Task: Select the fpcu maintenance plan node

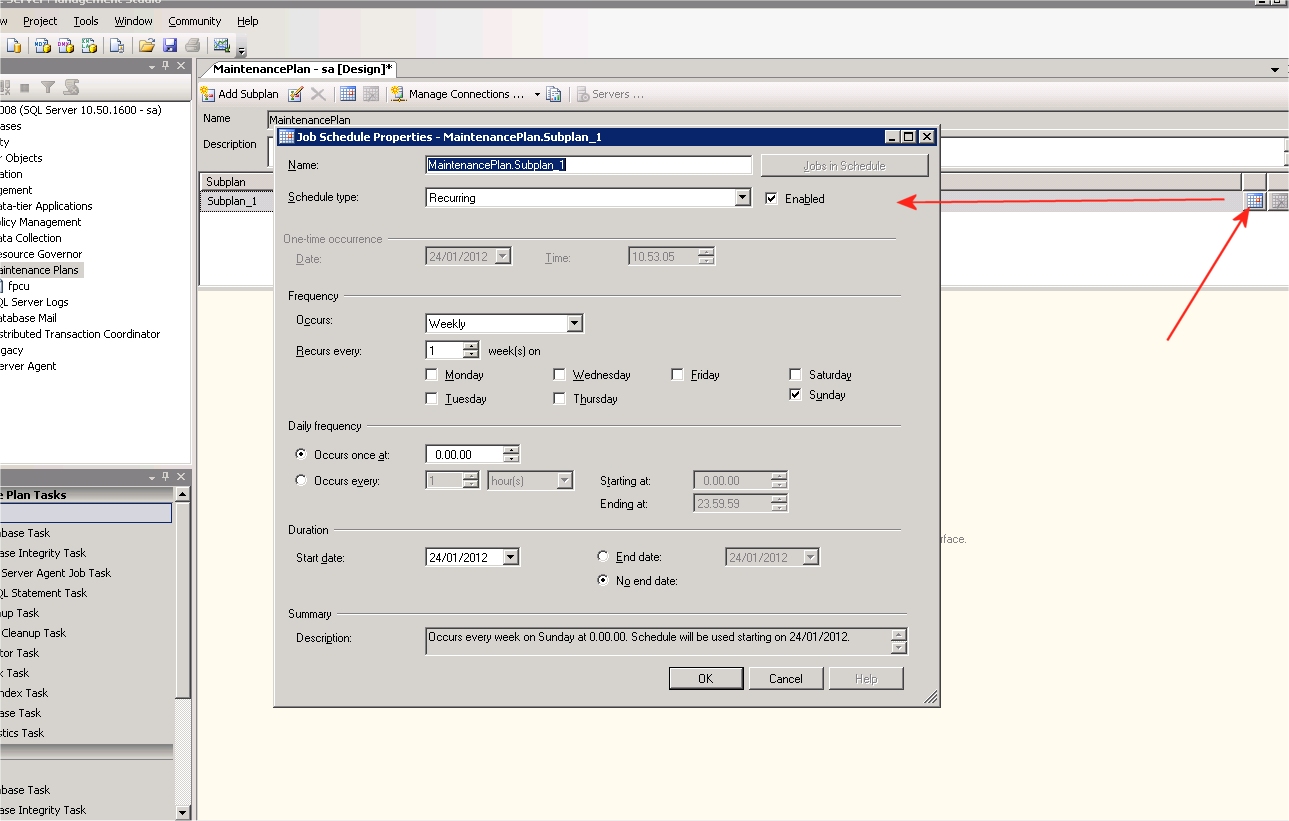Action: coord(19,286)
